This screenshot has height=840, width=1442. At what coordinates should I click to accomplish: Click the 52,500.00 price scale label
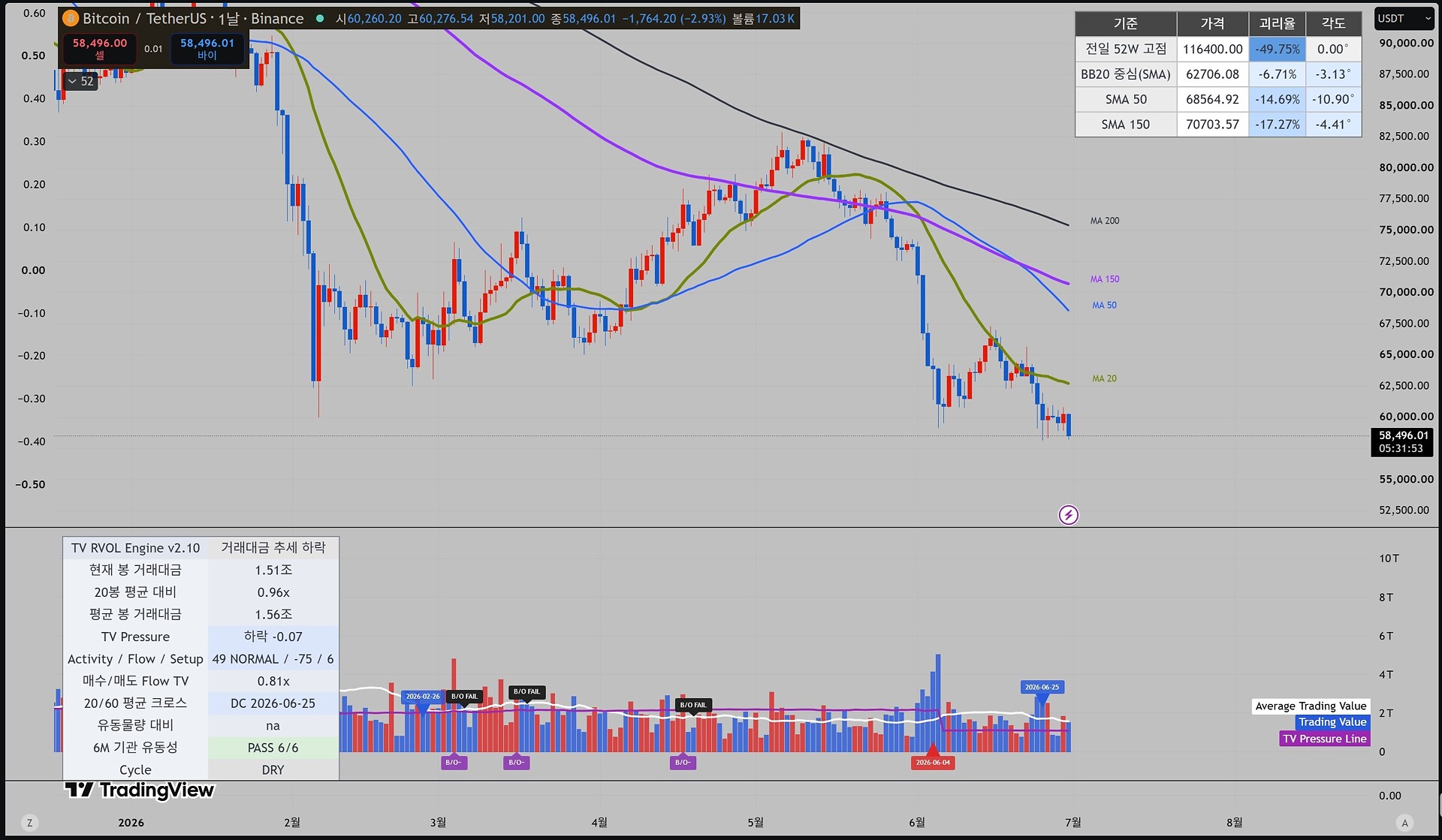pyautogui.click(x=1404, y=510)
